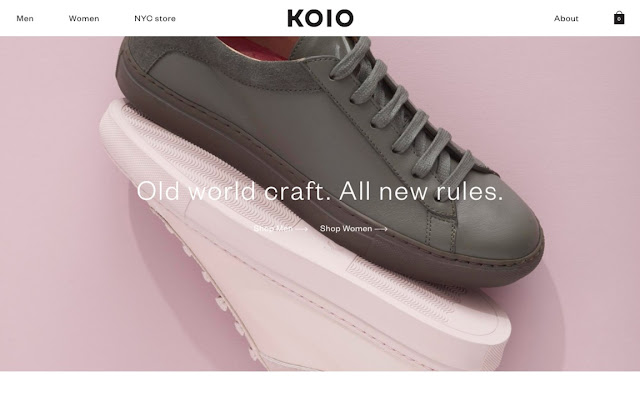The height and width of the screenshot is (396, 640).
Task: Visit the About page
Action: click(566, 18)
